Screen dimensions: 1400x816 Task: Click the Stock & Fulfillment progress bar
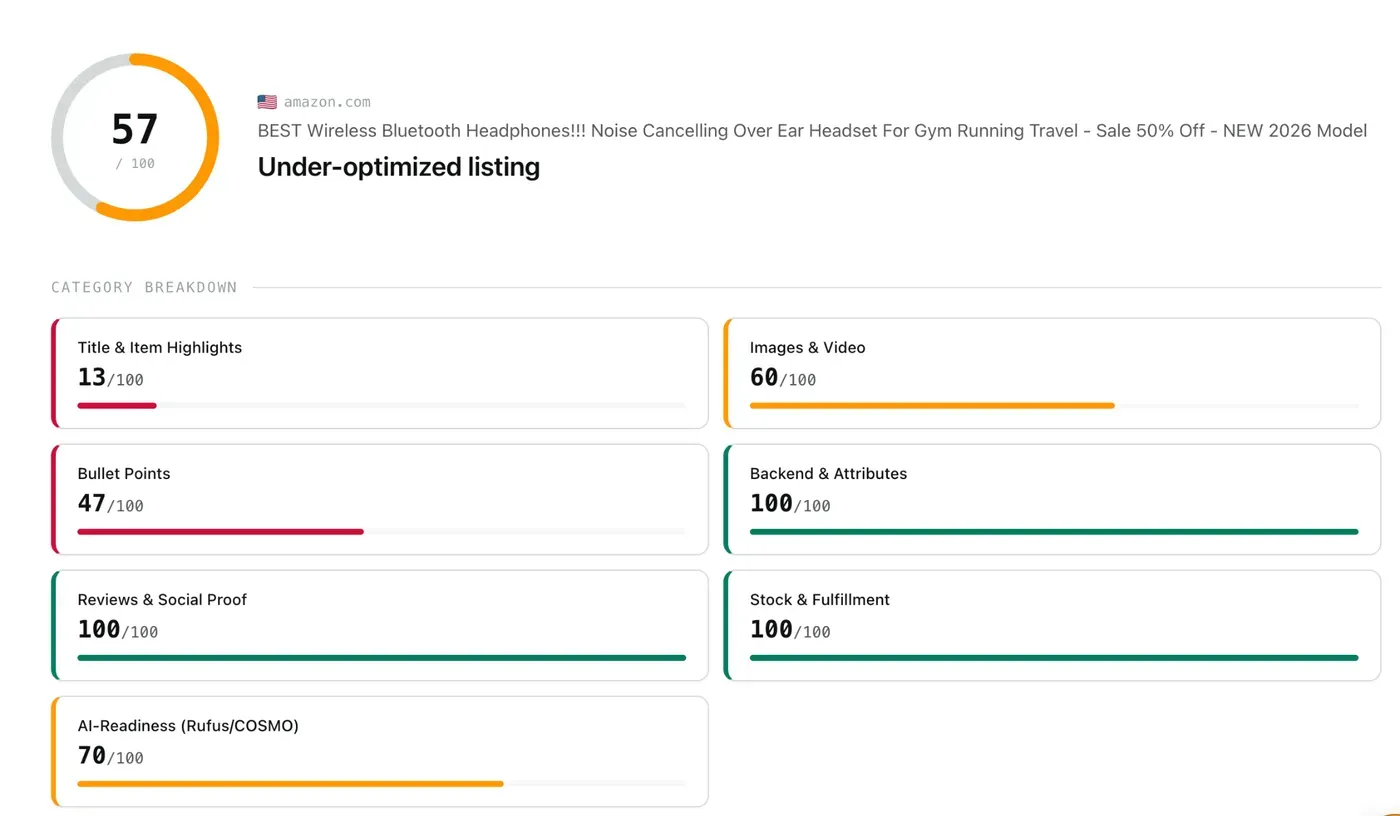coord(1054,657)
